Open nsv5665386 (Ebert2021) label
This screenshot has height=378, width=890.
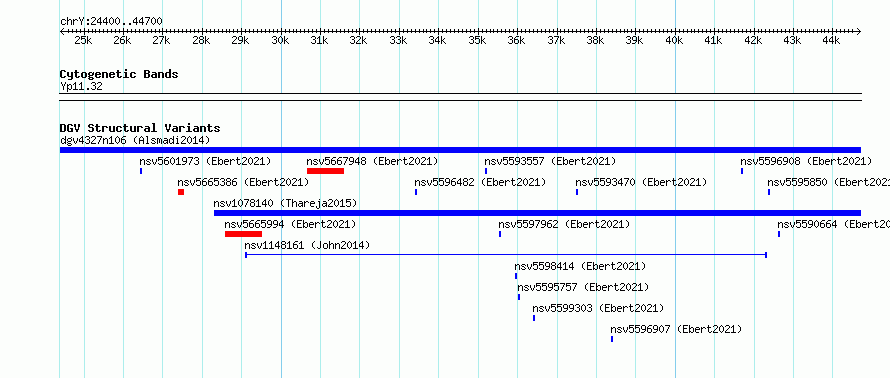point(243,182)
